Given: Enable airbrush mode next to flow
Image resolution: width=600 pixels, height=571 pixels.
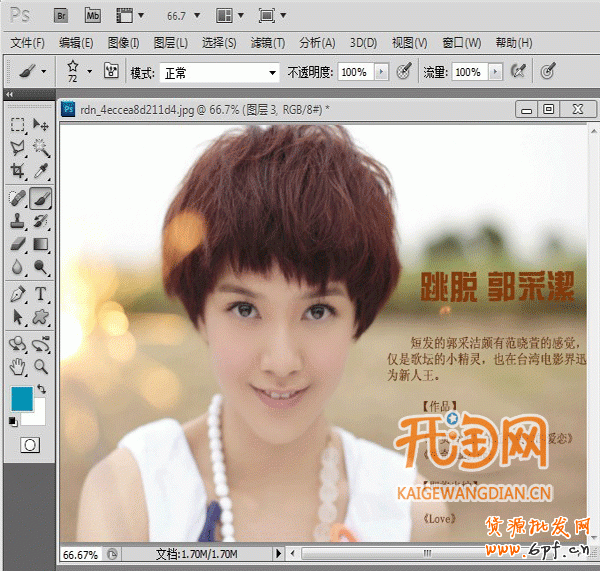Looking at the screenshot, I should [518, 72].
